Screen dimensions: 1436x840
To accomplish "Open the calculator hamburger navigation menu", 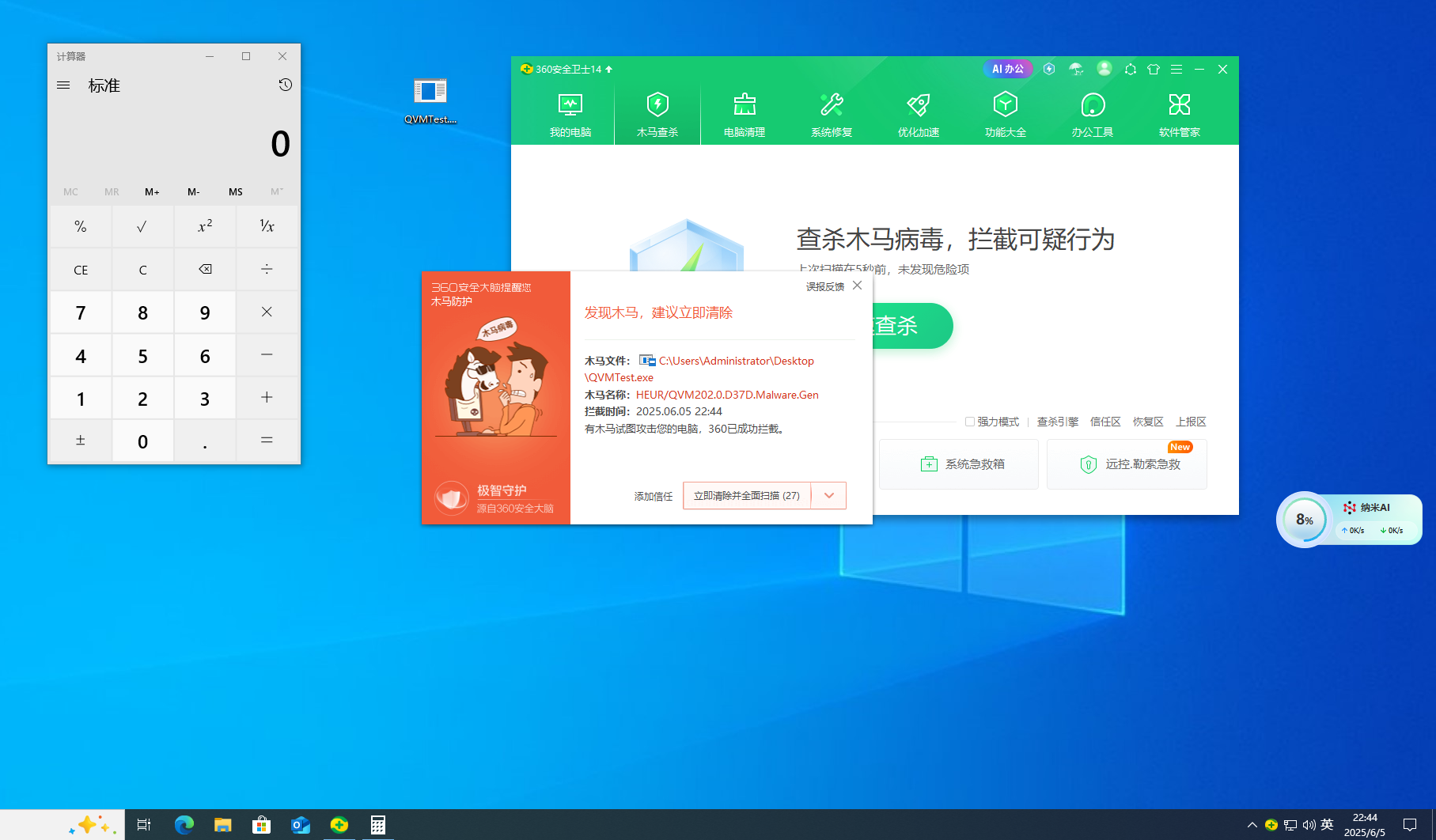I will click(64, 85).
